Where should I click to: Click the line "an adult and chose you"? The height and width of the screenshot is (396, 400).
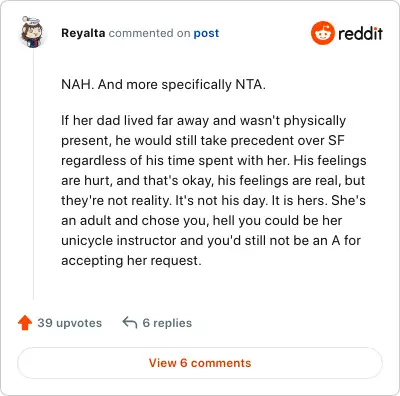(202, 220)
